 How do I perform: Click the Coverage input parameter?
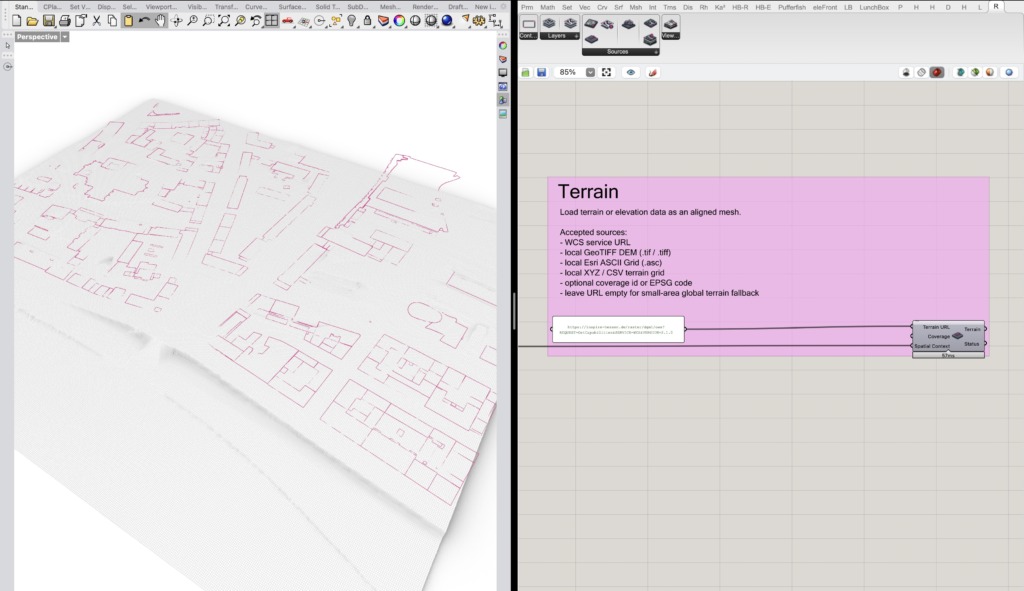click(x=938, y=336)
